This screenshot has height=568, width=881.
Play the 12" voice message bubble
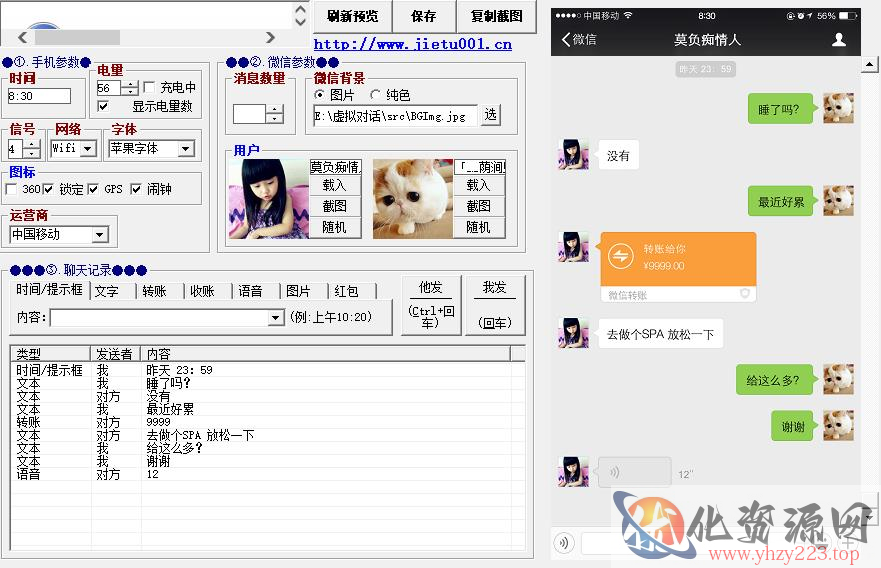coord(635,471)
